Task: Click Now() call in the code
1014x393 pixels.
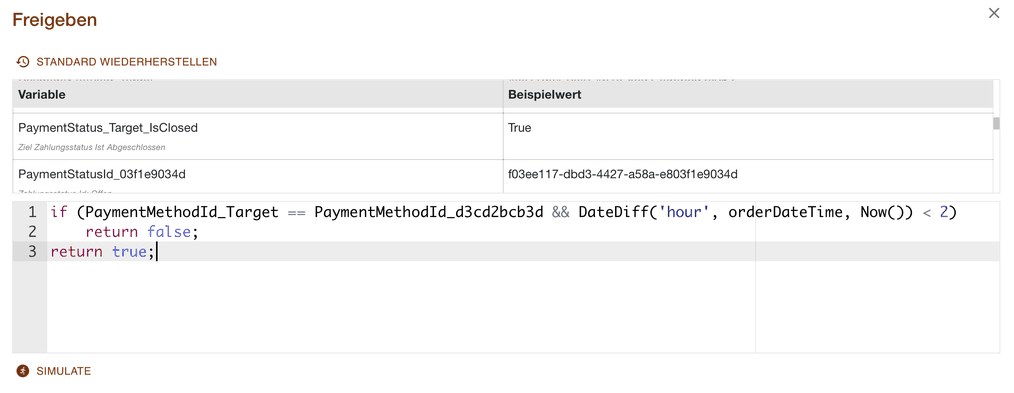Action: coord(882,212)
